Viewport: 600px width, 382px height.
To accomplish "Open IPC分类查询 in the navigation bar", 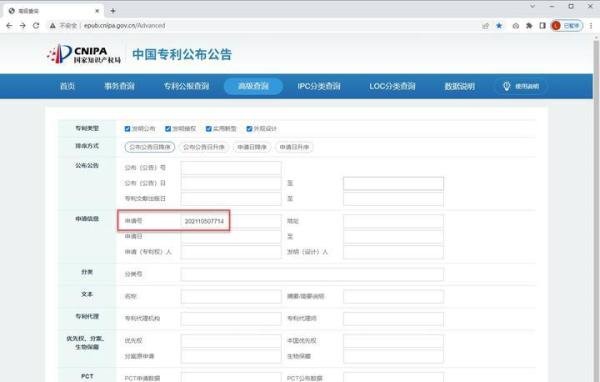I will tap(319, 86).
